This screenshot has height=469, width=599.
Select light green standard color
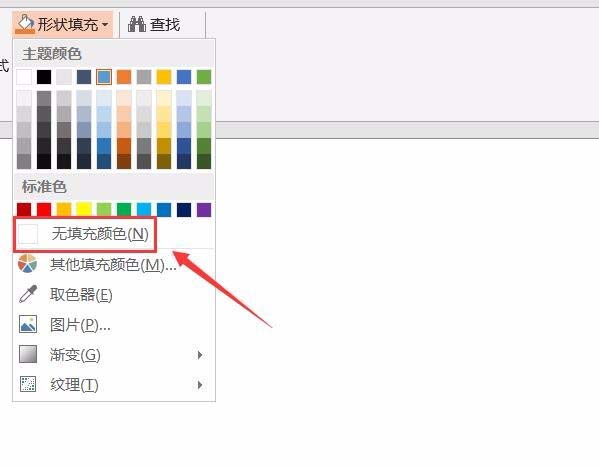click(x=104, y=210)
